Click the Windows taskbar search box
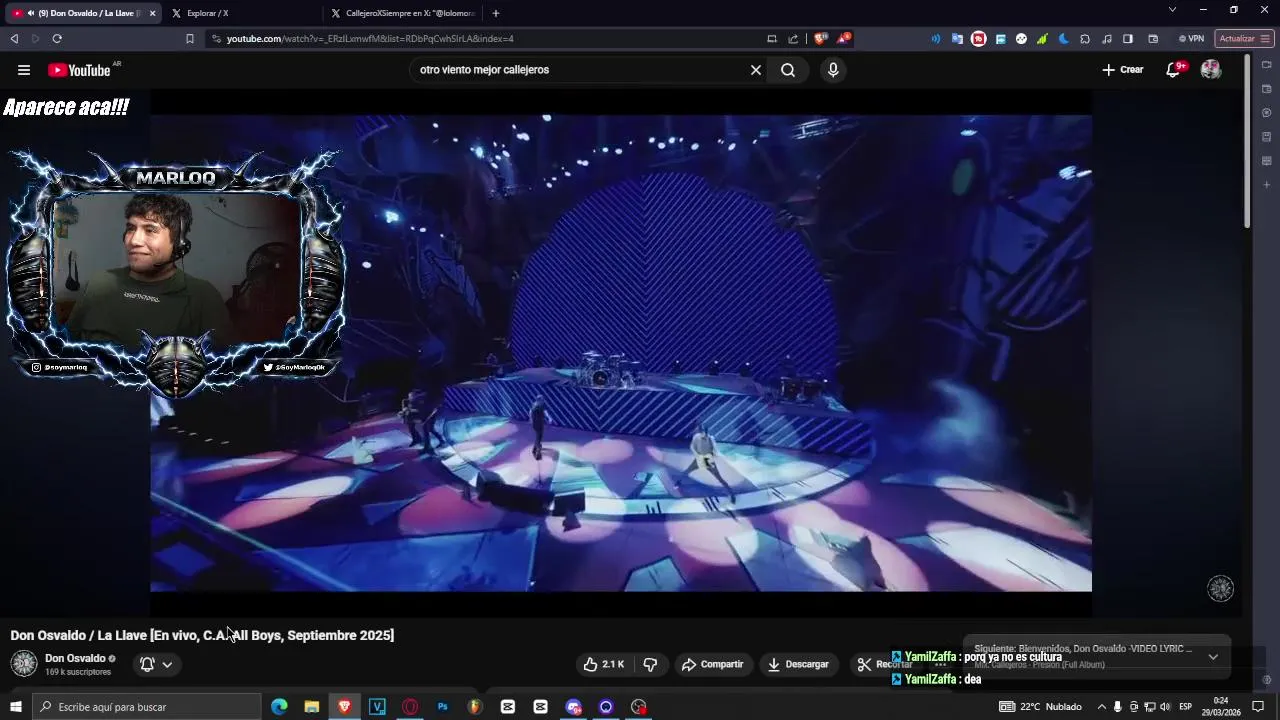 [147, 707]
